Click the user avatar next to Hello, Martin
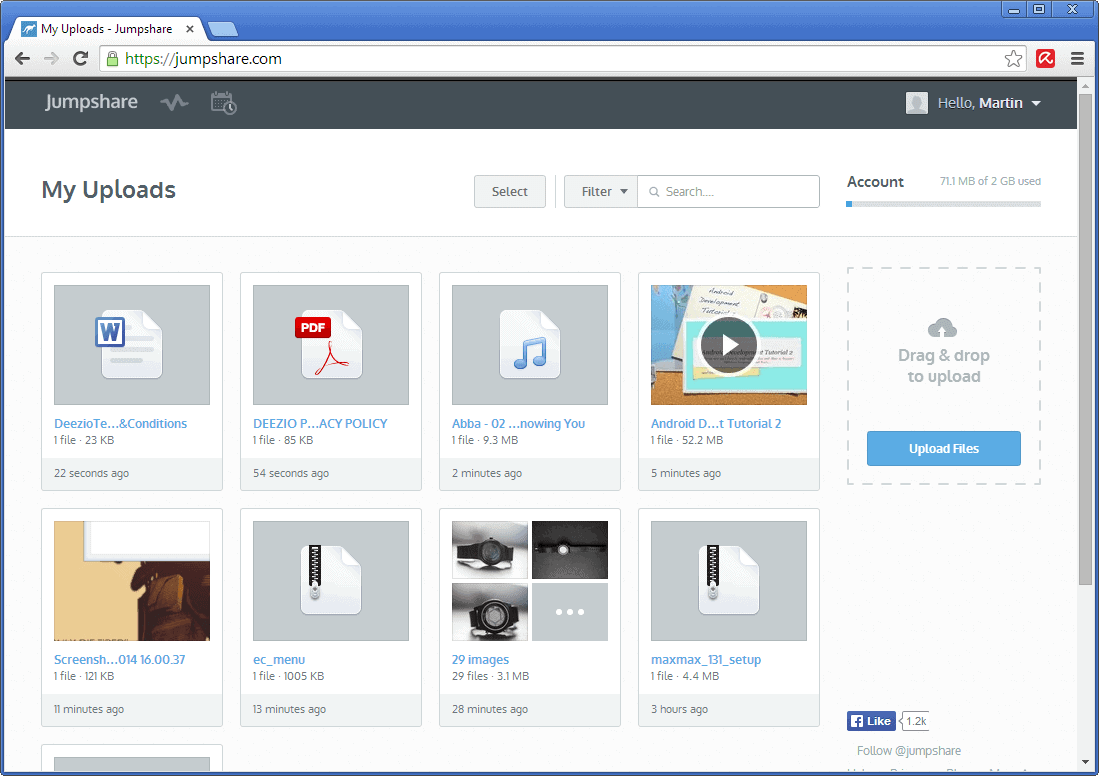The height and width of the screenshot is (776, 1099). (x=916, y=103)
